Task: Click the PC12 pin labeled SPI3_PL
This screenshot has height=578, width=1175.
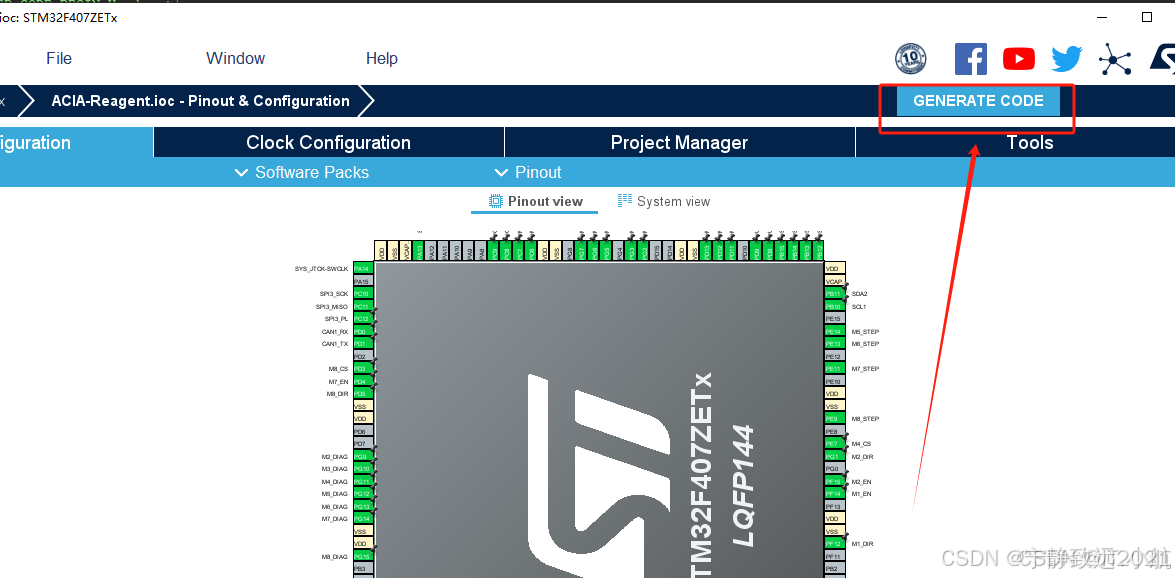Action: [363, 319]
